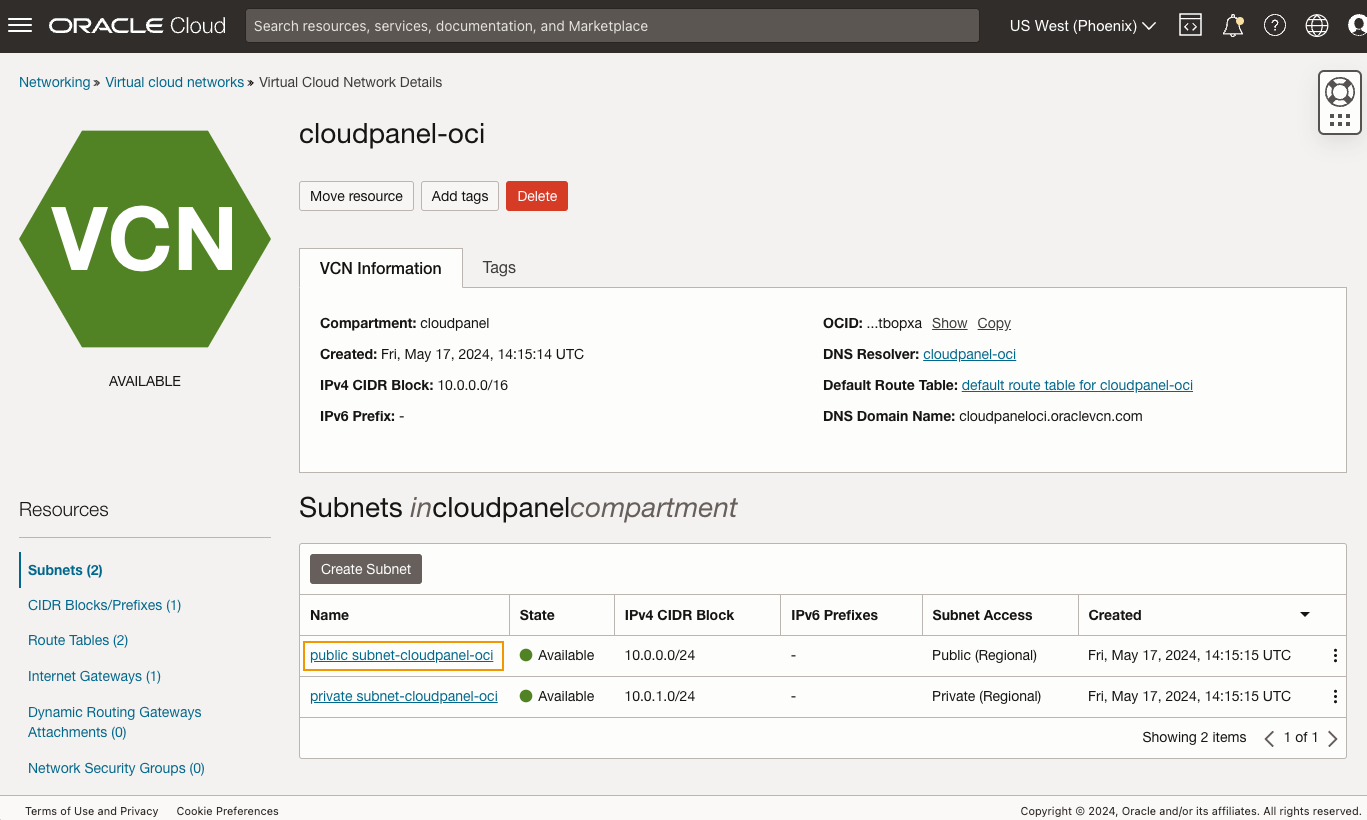1367x820 pixels.
Task: Open the notifications bell
Action: click(x=1233, y=26)
